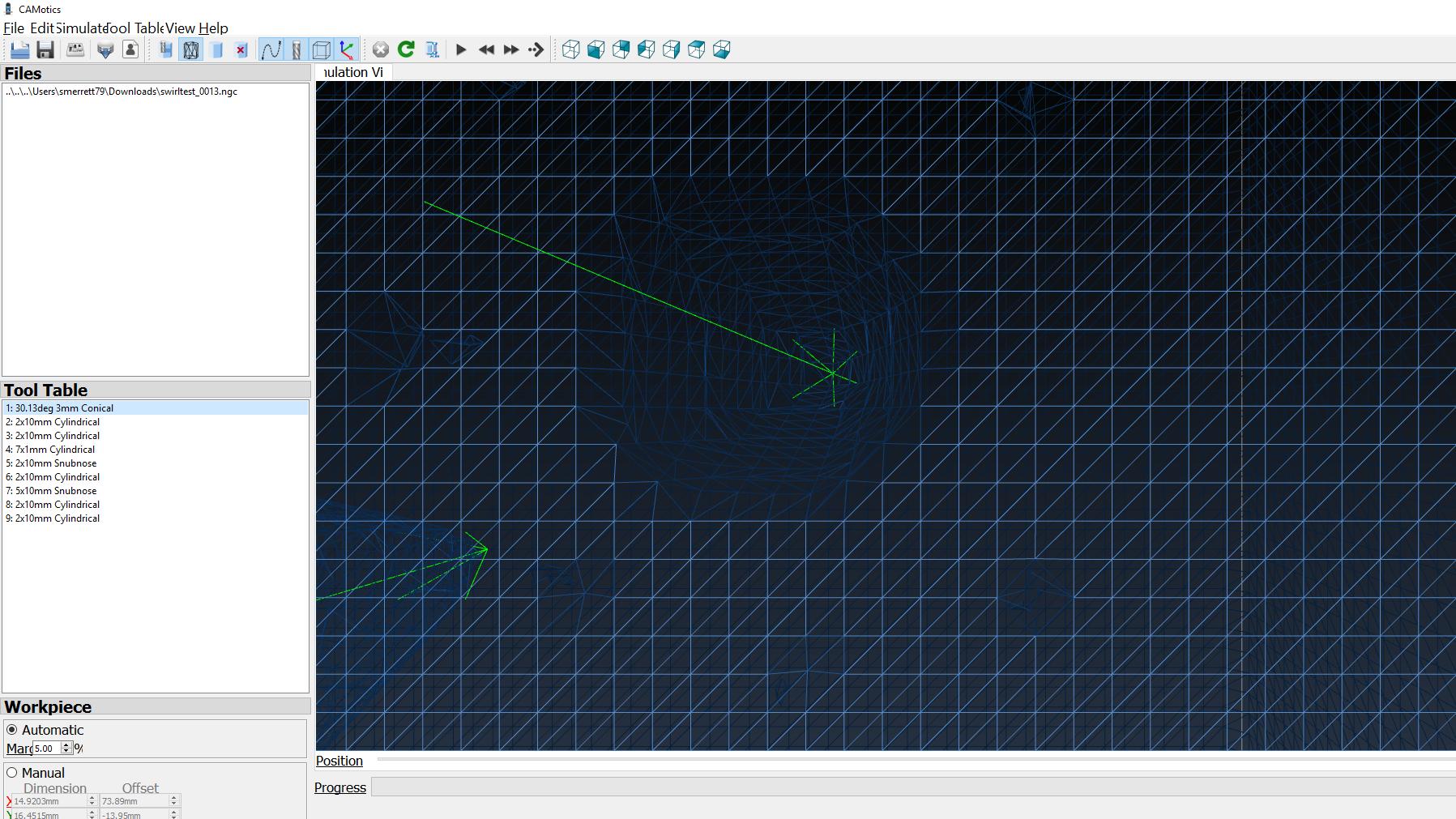Switch to the left view cube
Image resolution: width=1456 pixels, height=819 pixels.
pyautogui.click(x=647, y=50)
